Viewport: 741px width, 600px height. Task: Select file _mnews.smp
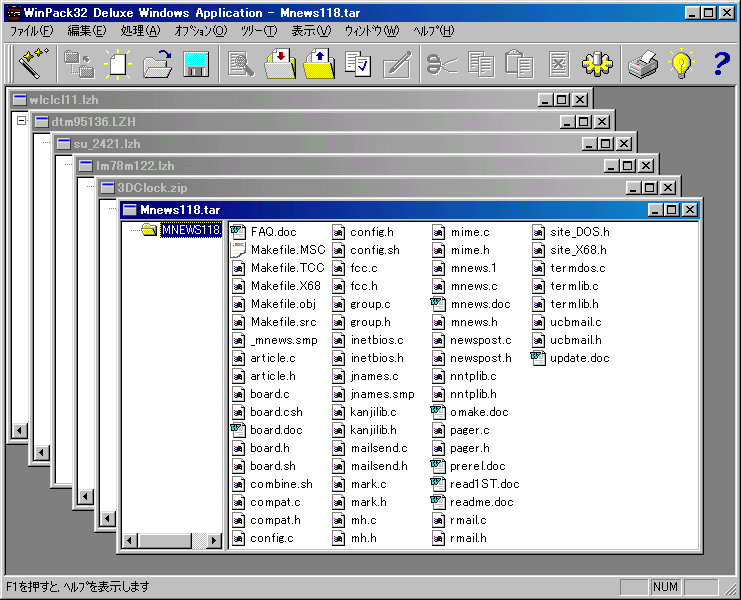[x=275, y=340]
